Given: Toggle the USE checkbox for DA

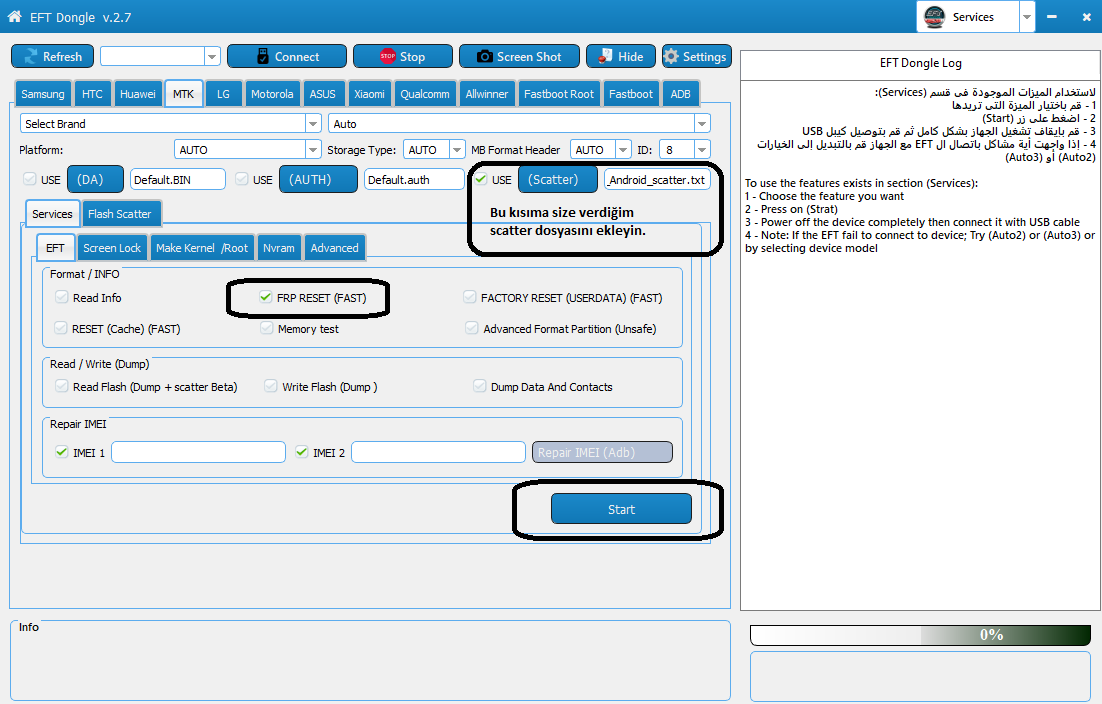Looking at the screenshot, I should point(30,179).
